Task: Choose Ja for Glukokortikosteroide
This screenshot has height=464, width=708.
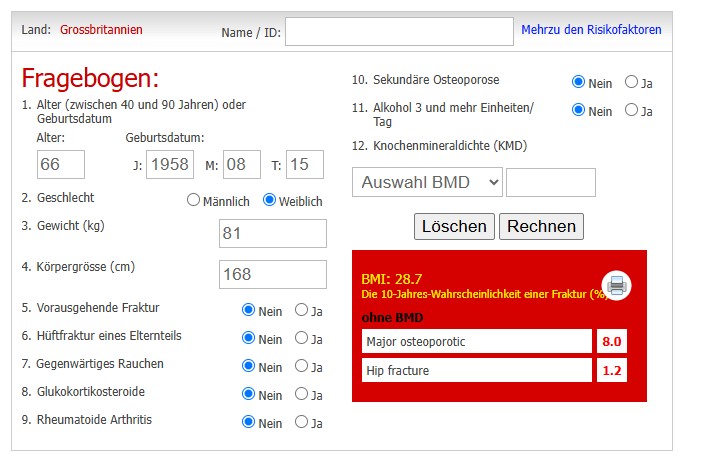Action: [x=301, y=394]
